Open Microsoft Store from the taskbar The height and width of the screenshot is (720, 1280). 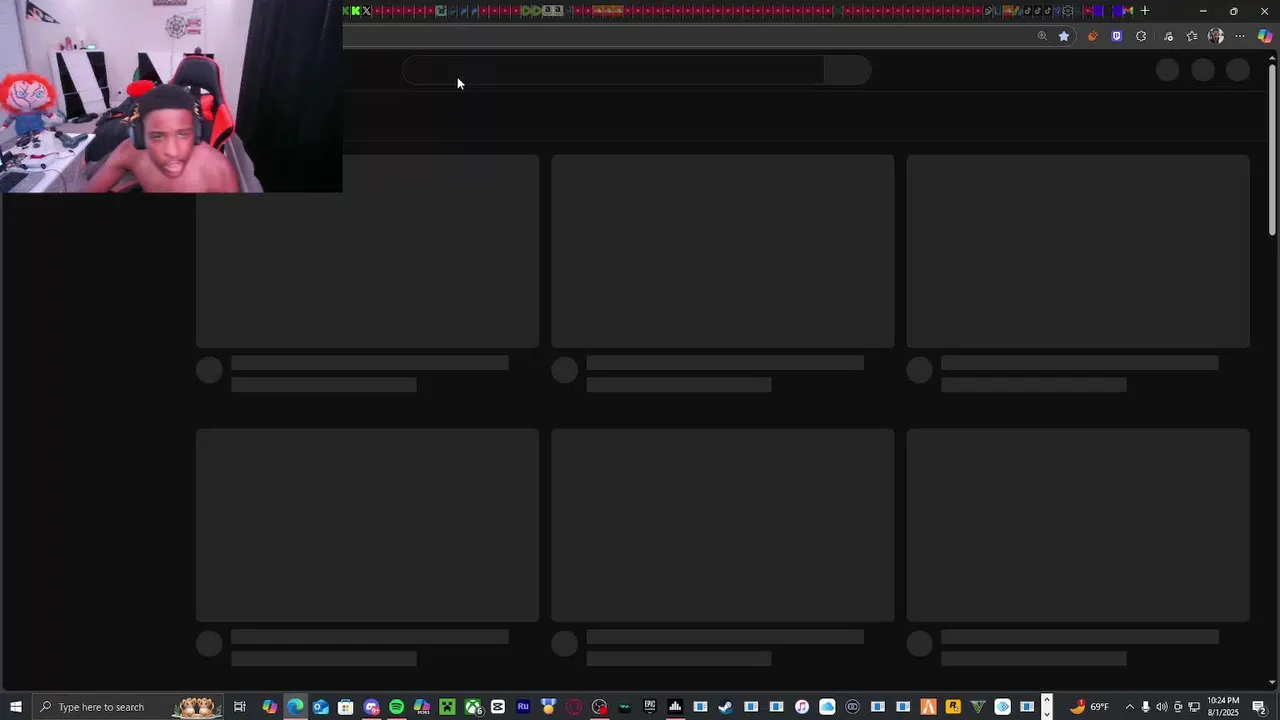(x=346, y=707)
